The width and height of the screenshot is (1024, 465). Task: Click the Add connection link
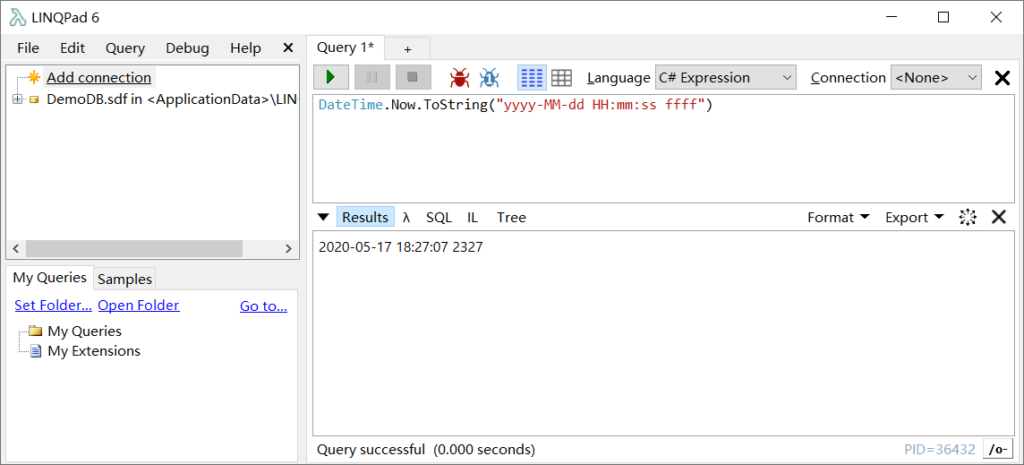(x=99, y=78)
